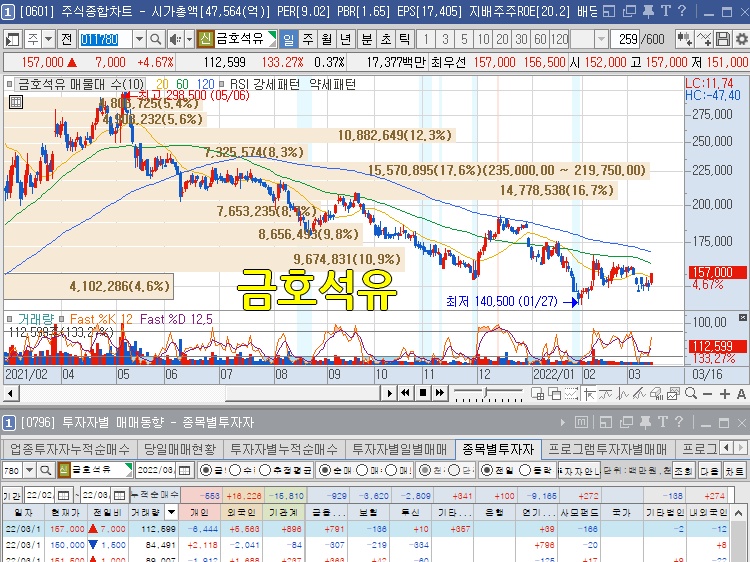Click the candlestick chart type icon

point(684,39)
